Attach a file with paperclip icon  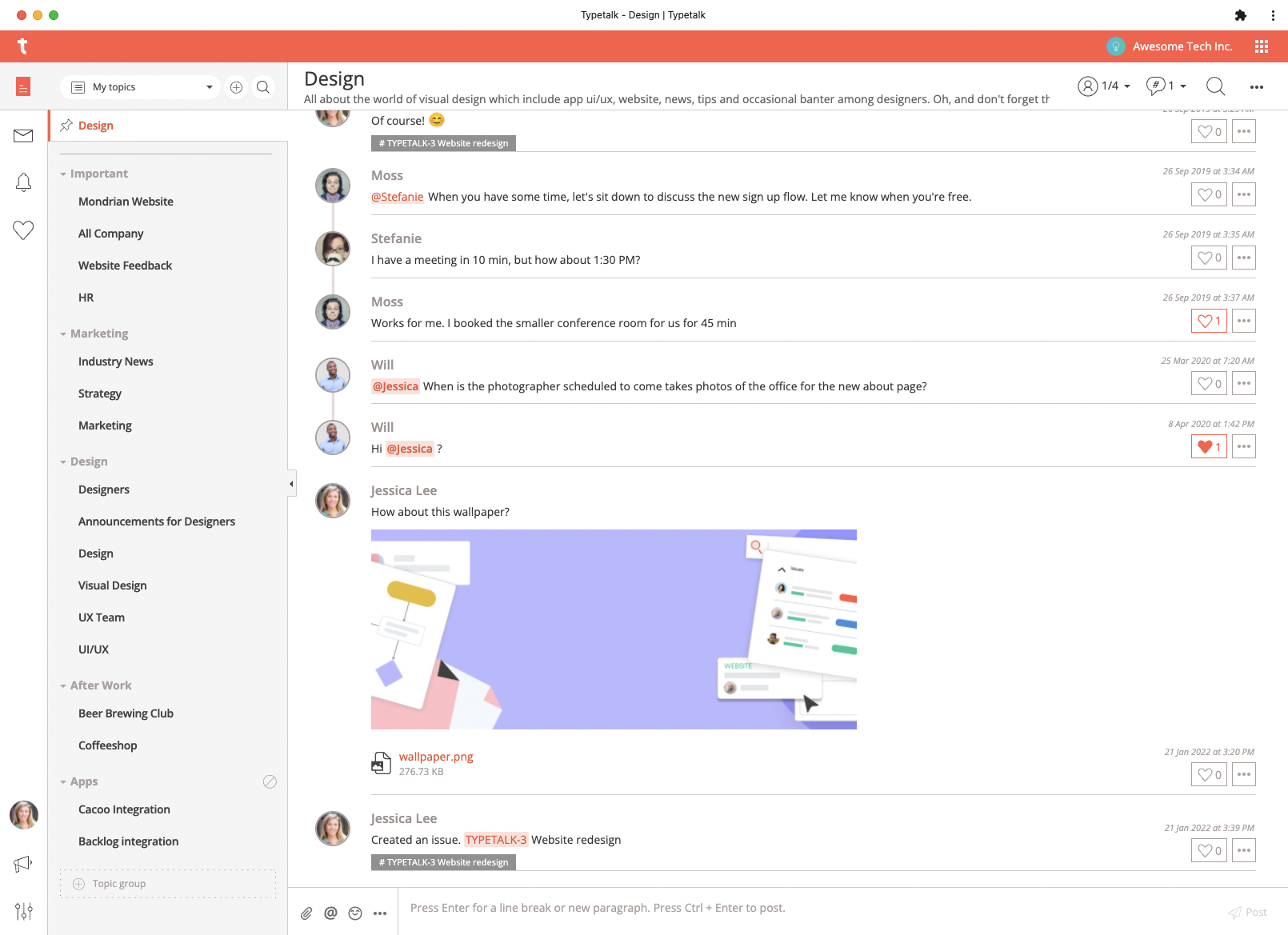(306, 913)
